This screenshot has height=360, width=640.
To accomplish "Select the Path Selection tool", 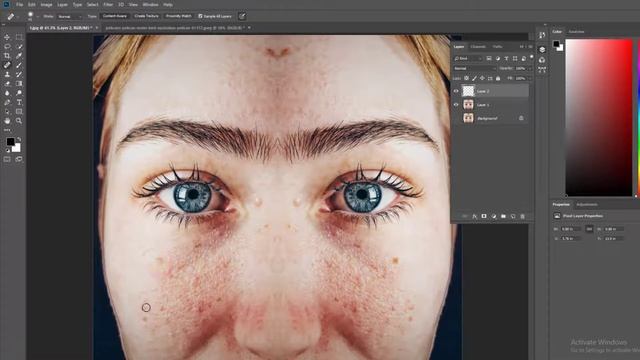I will (7, 111).
